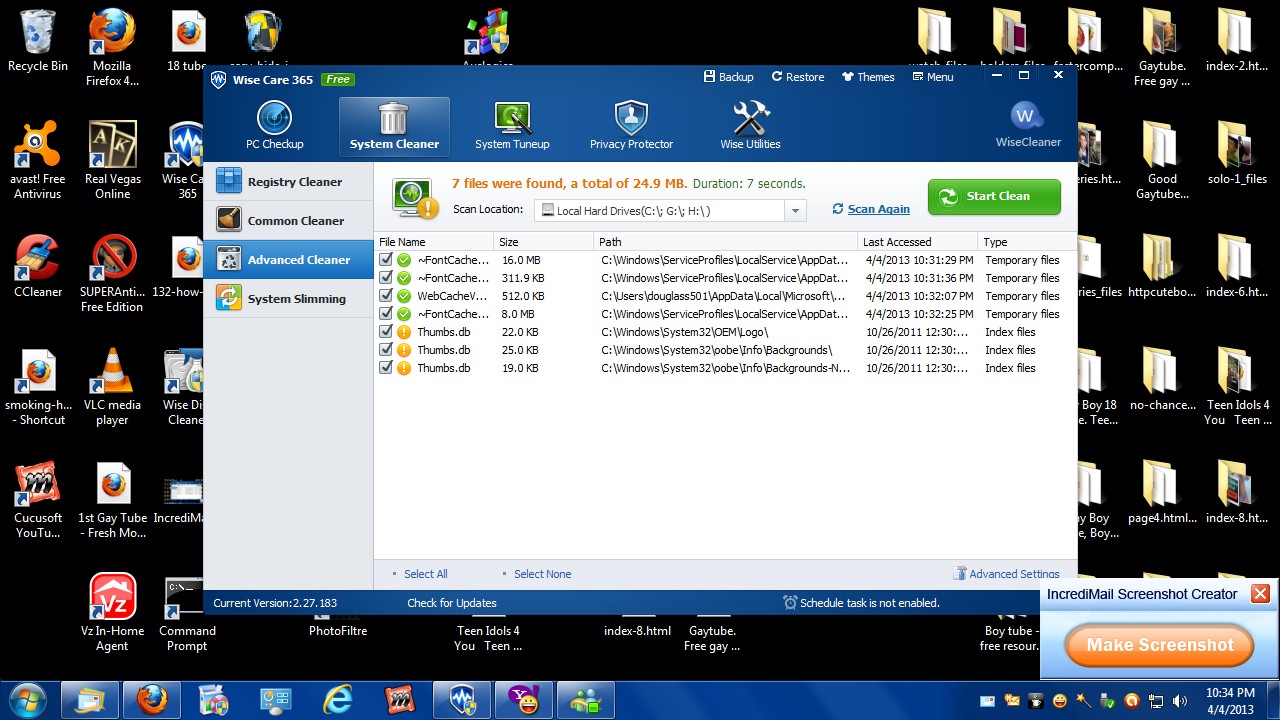This screenshot has width=1280, height=720.
Task: Uncheck the 25.0 KB Thumbs.db file
Action: coord(386,350)
